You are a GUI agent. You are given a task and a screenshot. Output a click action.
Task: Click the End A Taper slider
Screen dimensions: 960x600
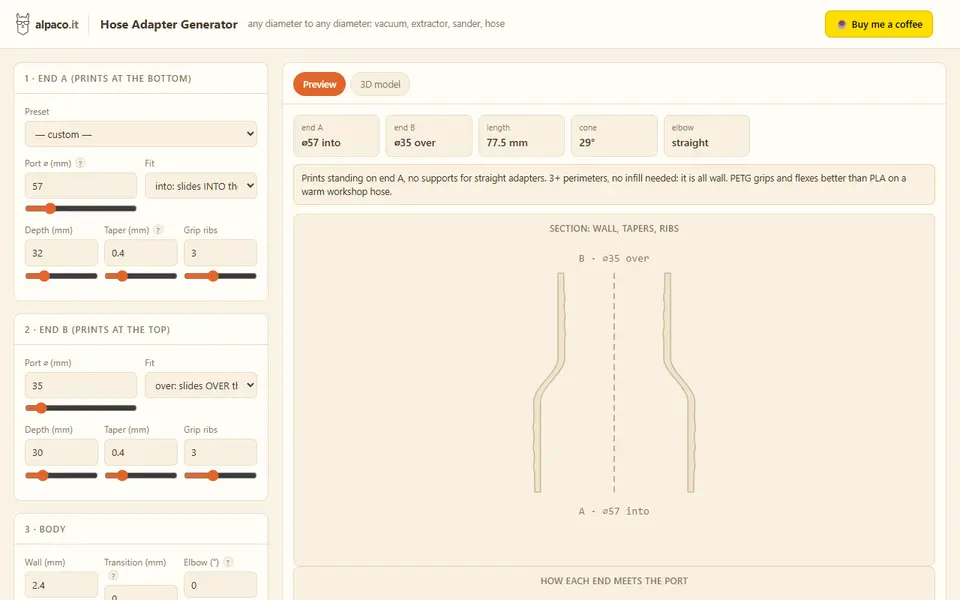click(141, 276)
